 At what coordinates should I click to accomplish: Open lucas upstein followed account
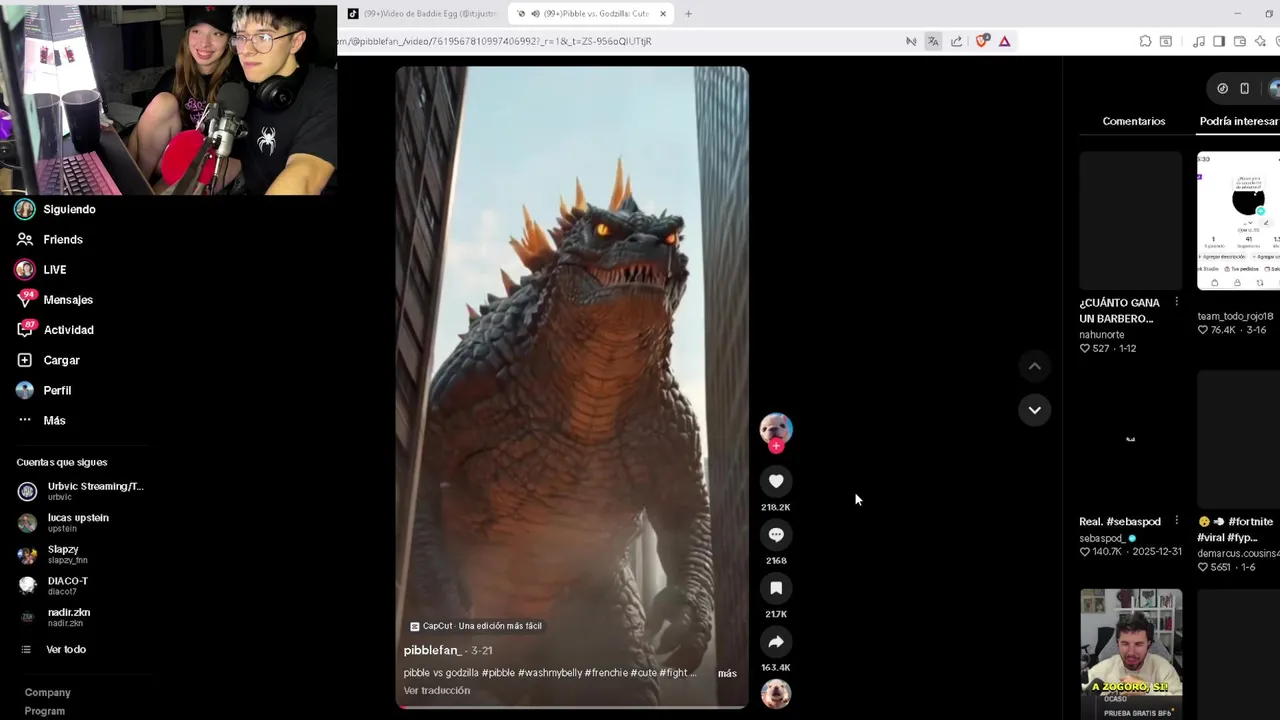coord(64,522)
